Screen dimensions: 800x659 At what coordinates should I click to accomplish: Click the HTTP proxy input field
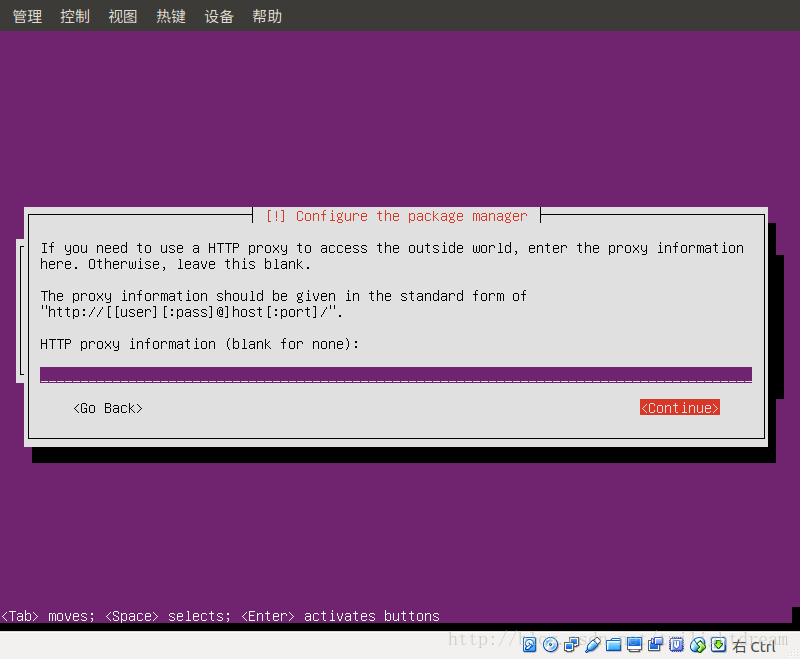coord(396,373)
